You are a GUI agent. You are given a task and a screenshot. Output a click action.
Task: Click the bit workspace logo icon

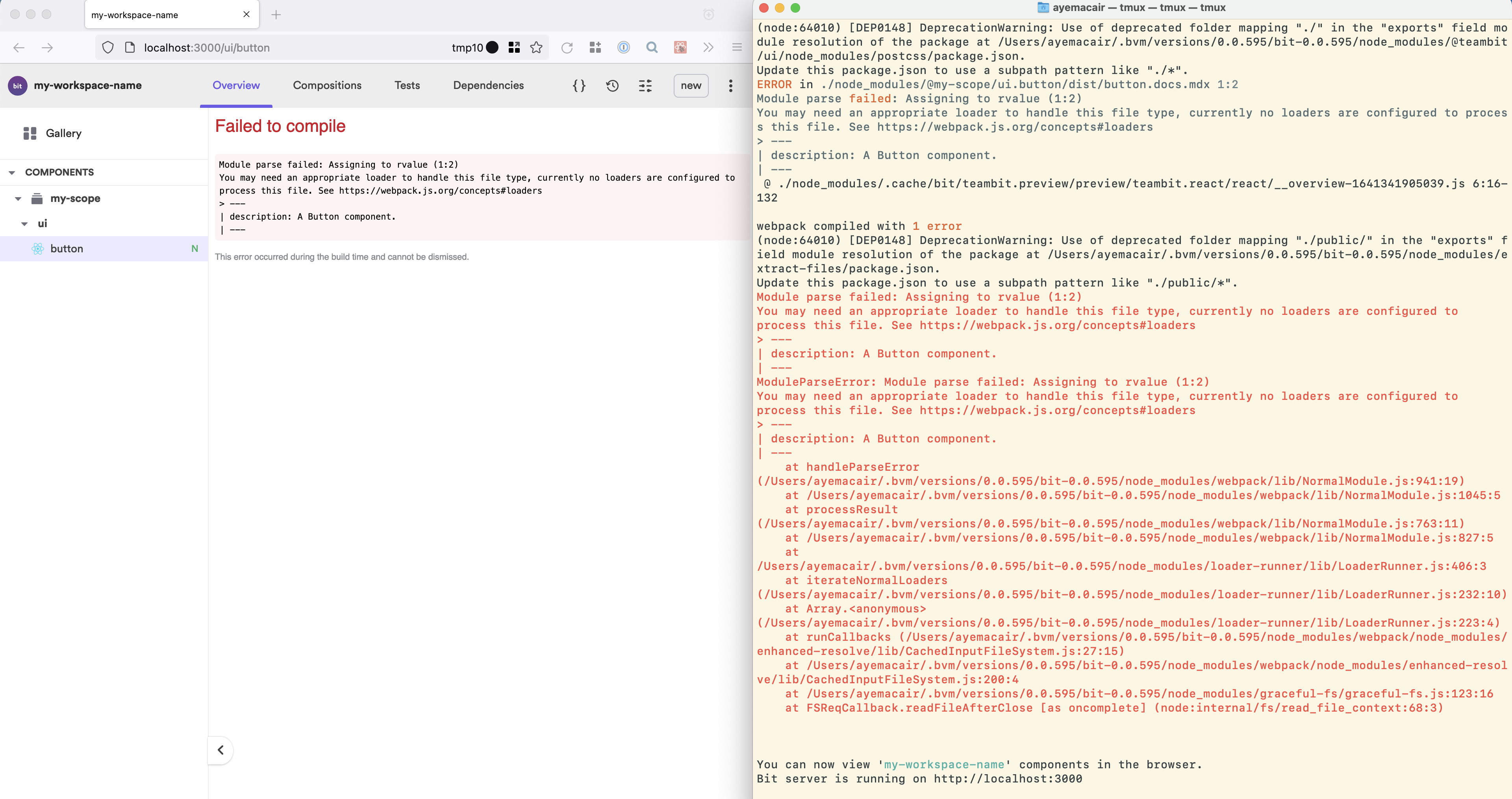(x=17, y=86)
